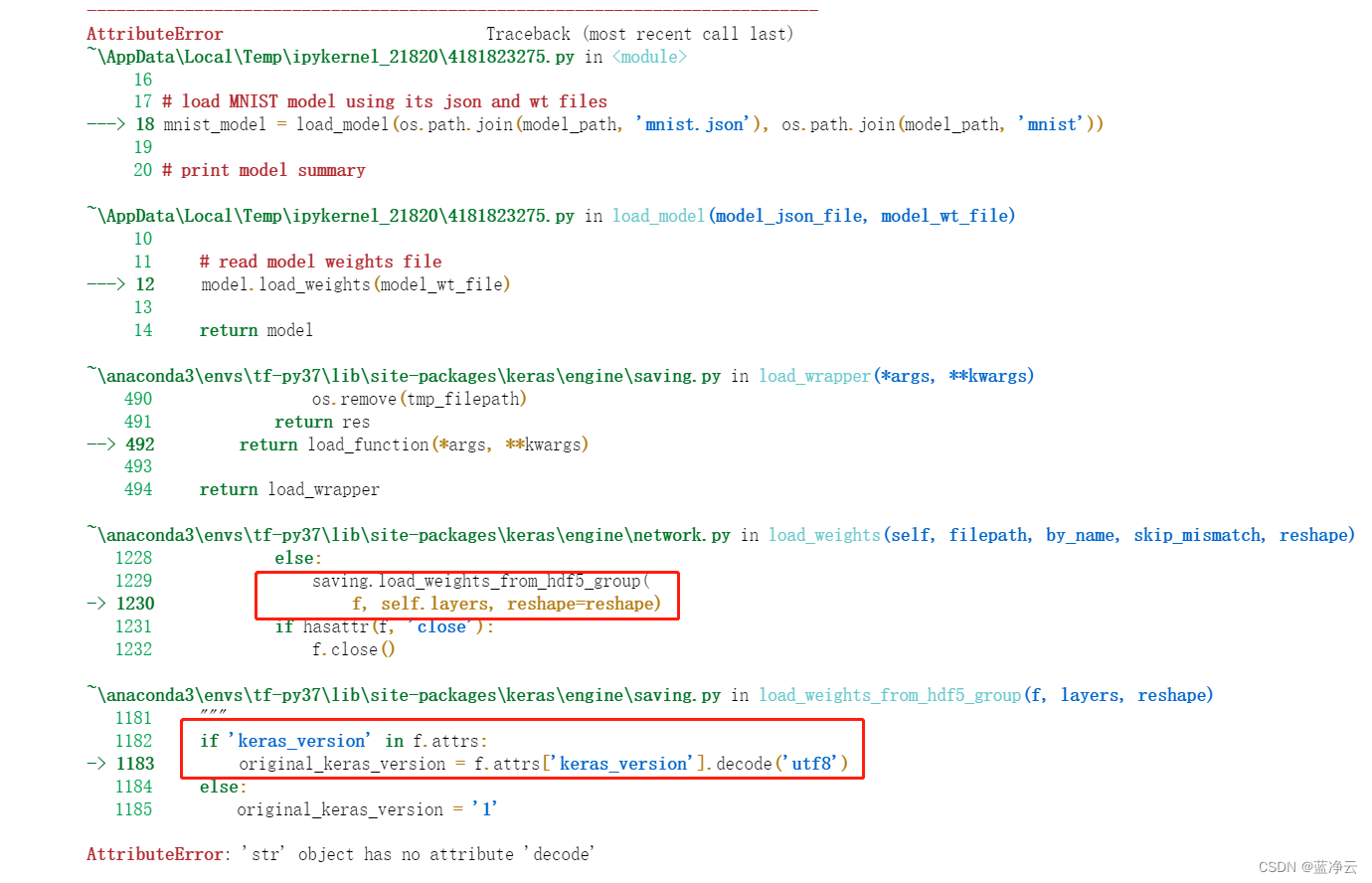Click the comment '# read model weights file'
The height and width of the screenshot is (883, 1372).
tap(320, 262)
